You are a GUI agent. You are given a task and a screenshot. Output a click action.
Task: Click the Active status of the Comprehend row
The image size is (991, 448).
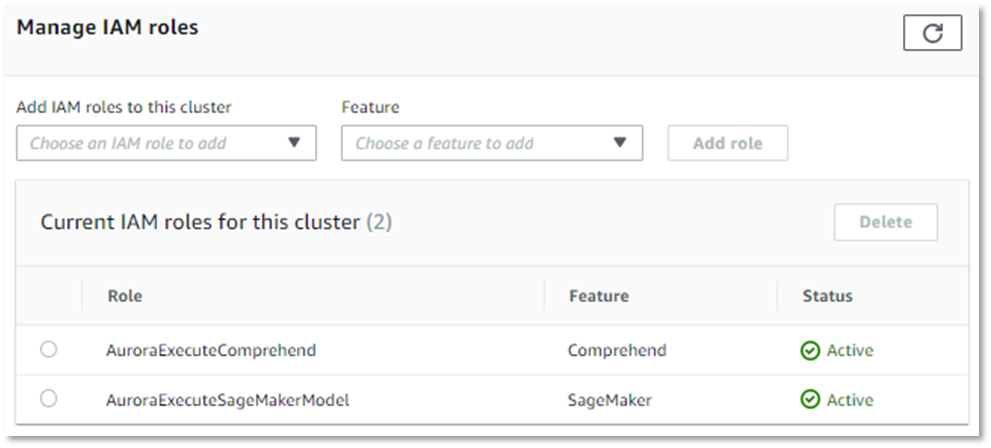coord(850,350)
